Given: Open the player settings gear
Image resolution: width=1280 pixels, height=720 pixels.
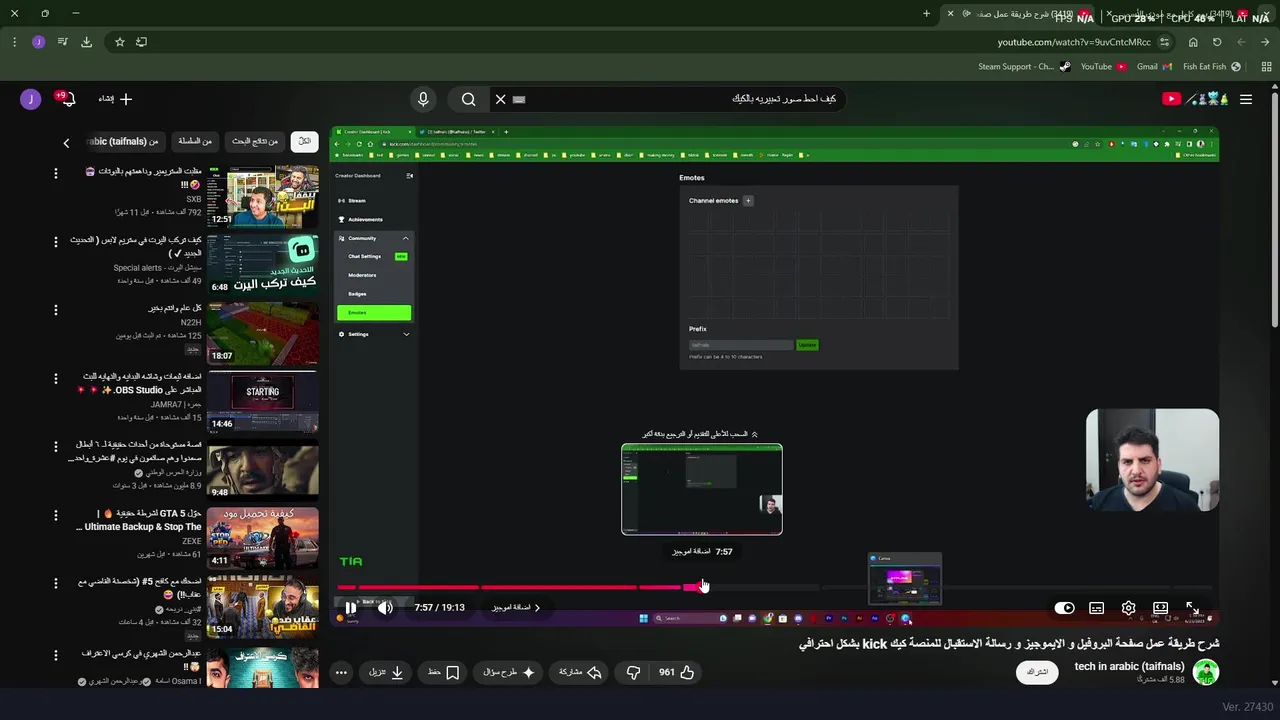Looking at the screenshot, I should coord(1128,608).
